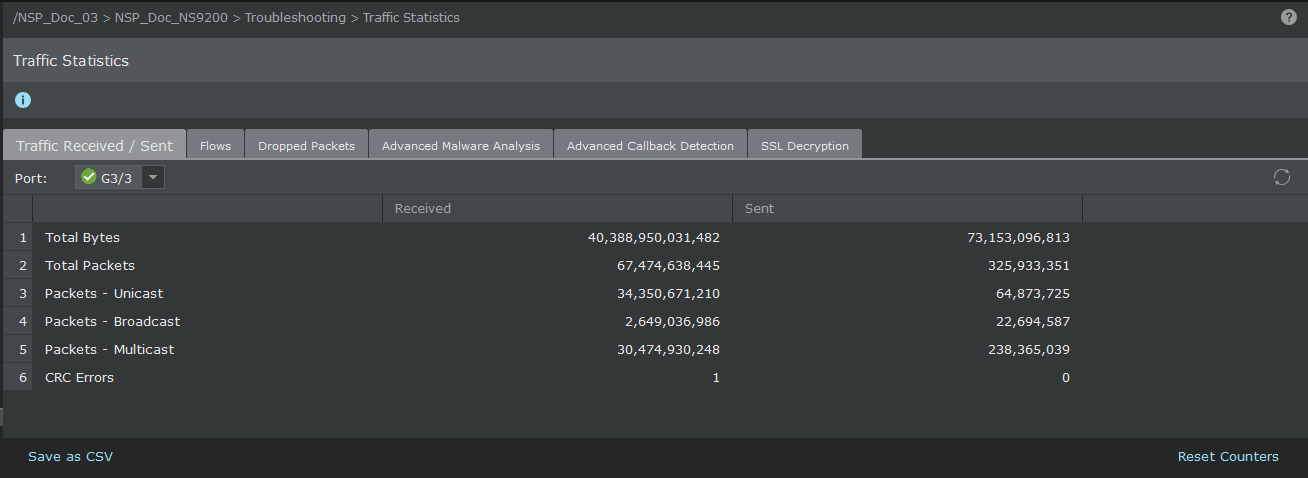Click sent value 22,694,587
Screen dimensions: 1308x478
(x=1031, y=322)
